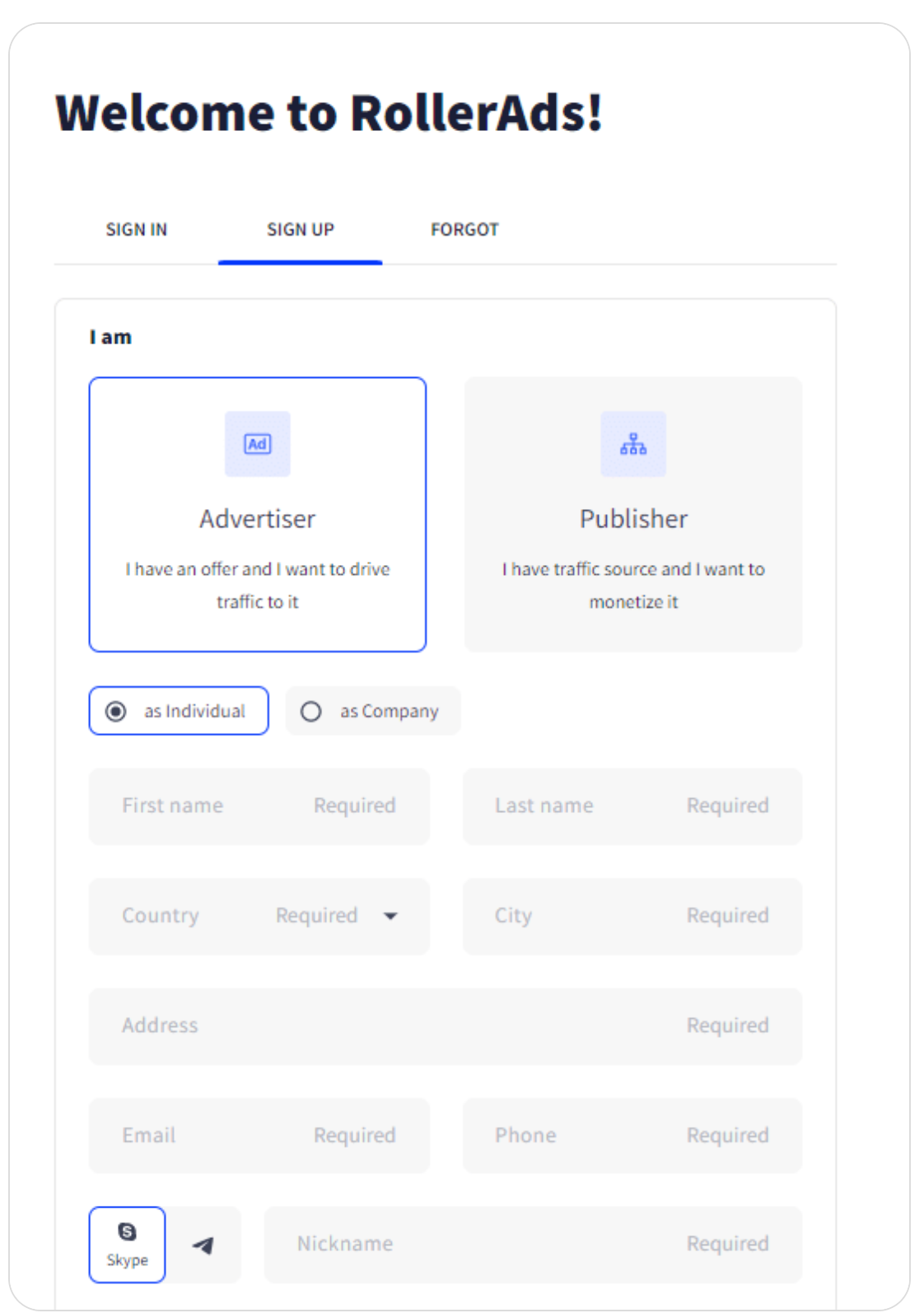Click 'I have traffic source' description text
The width and height of the screenshot is (924, 1313).
tap(633, 585)
